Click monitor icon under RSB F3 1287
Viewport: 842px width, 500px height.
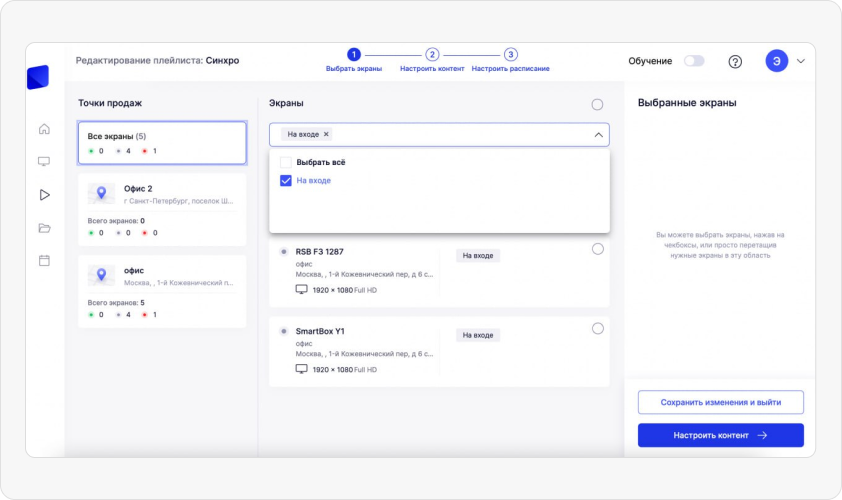tap(301, 289)
